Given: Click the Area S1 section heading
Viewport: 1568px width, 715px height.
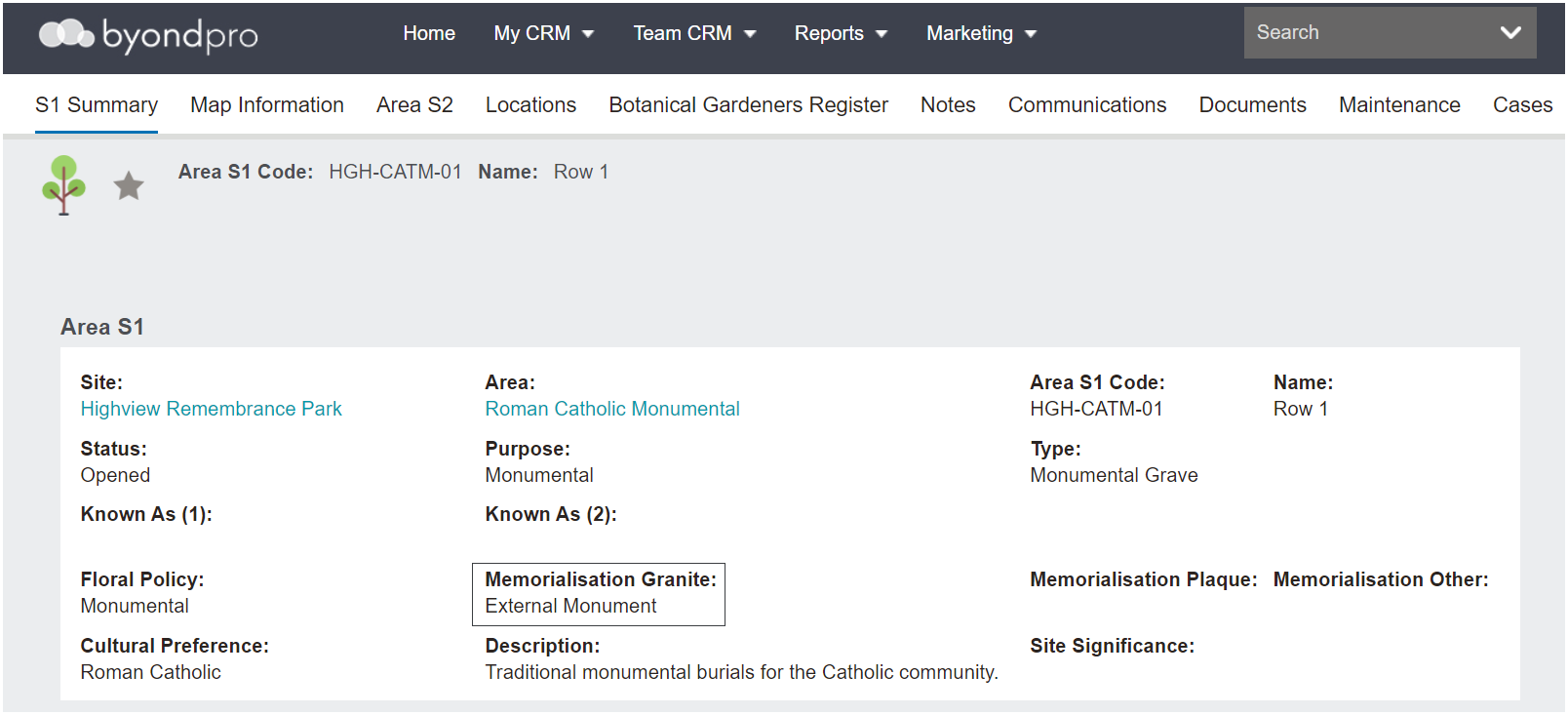Looking at the screenshot, I should [x=102, y=327].
